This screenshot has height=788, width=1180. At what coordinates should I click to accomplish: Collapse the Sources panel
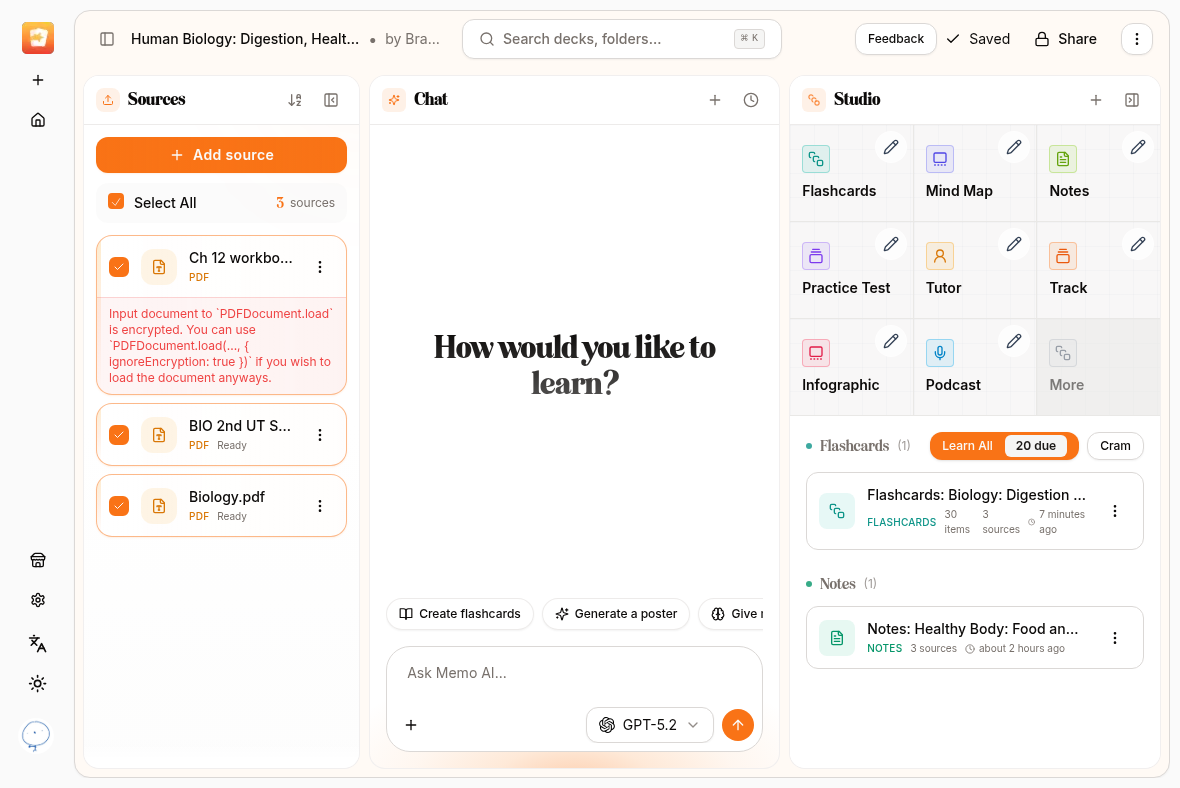(x=331, y=100)
